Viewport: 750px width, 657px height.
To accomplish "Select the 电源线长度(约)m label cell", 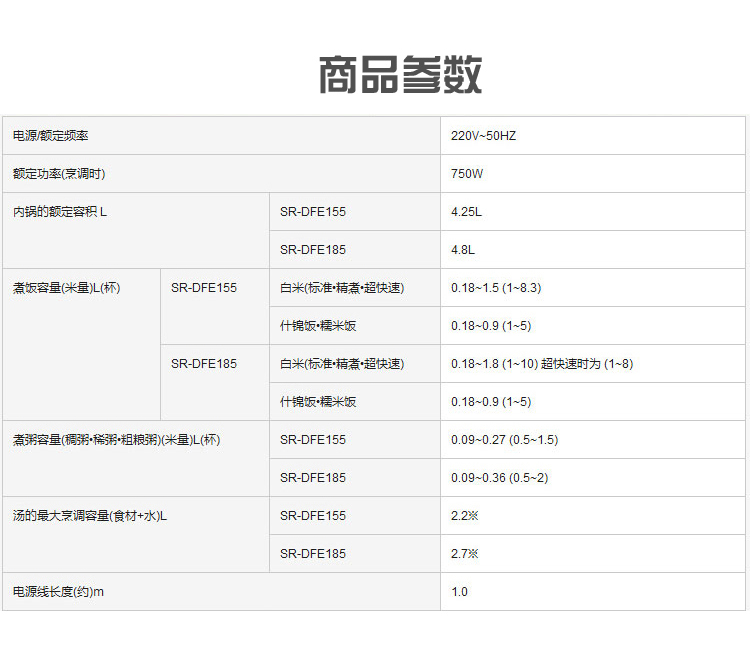I will [58, 592].
